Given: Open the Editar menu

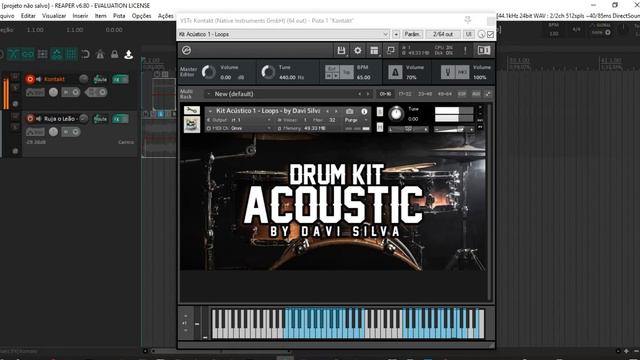Looking at the screenshot, I should pos(28,16).
